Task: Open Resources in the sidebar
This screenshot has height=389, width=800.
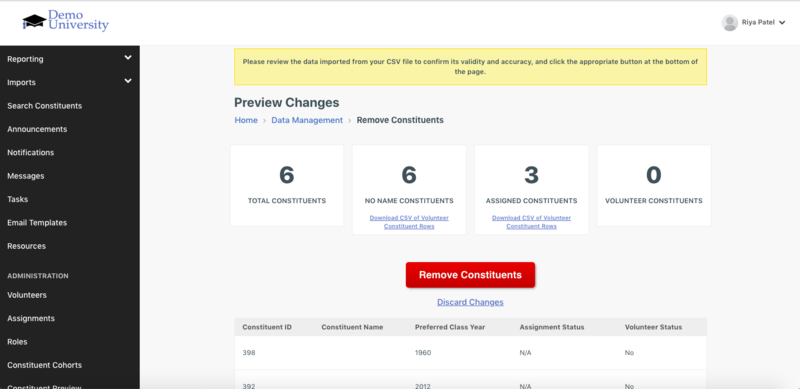Action: tap(27, 246)
